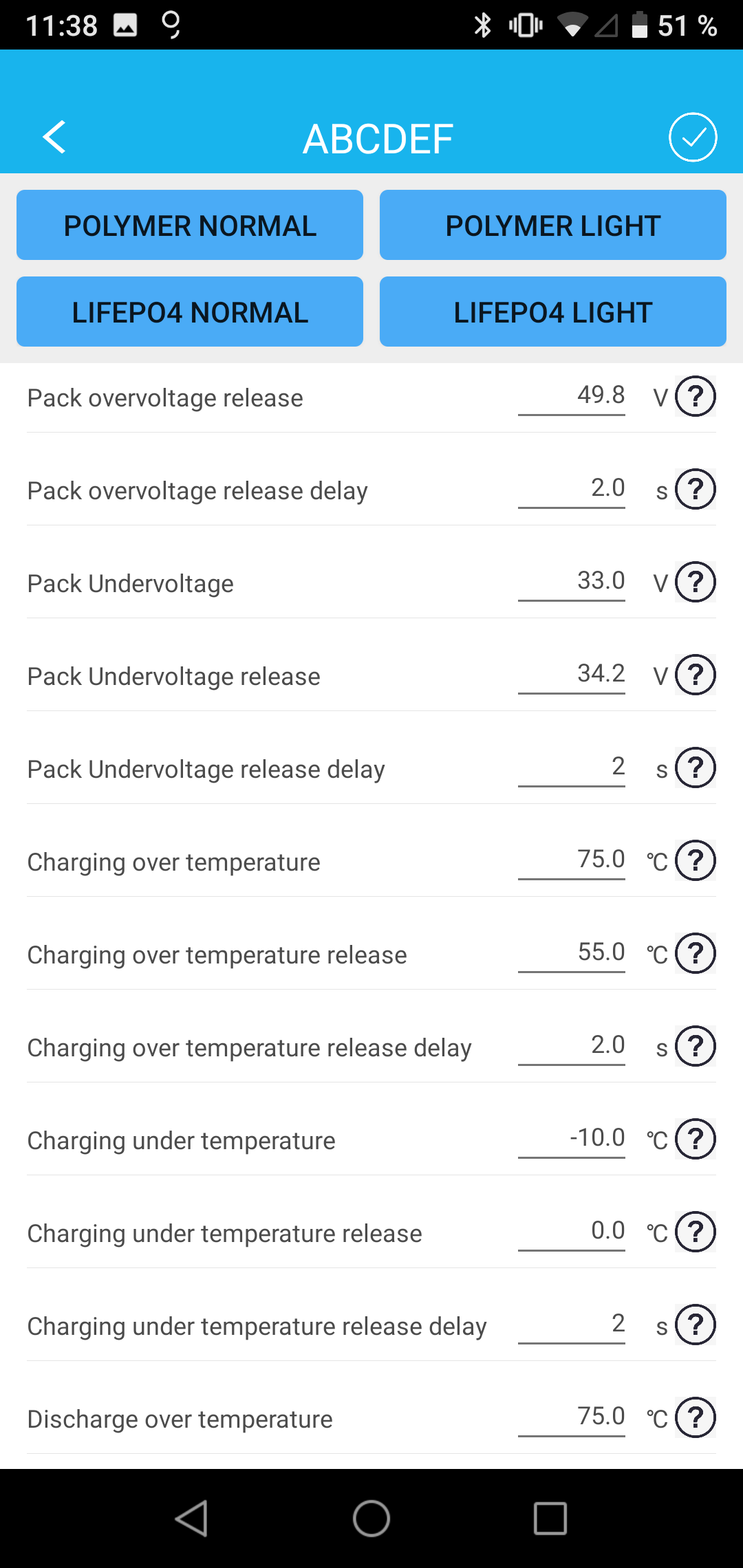Choose the LIFEPO4 LIGHT preset
Viewport: 743px width, 1568px height.
(x=553, y=312)
